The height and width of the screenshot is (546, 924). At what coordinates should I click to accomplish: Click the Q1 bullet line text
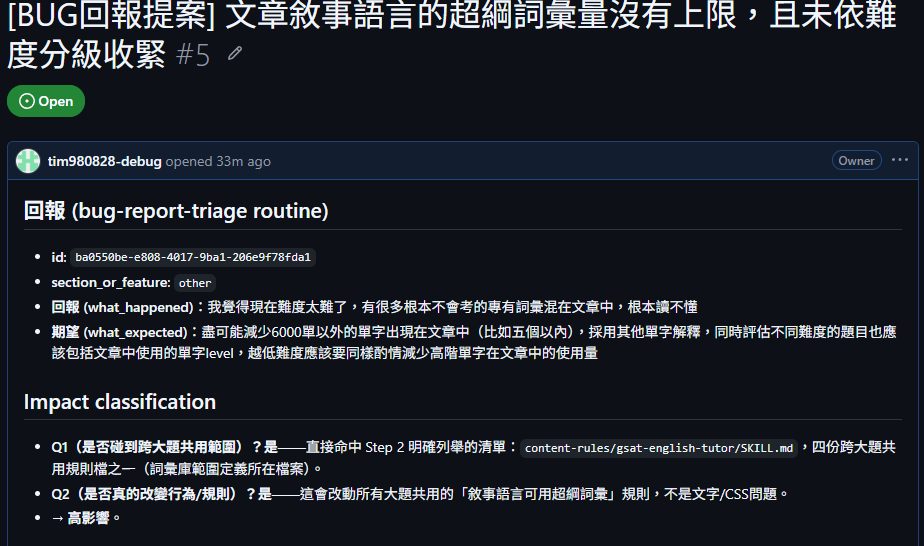tap(473, 458)
